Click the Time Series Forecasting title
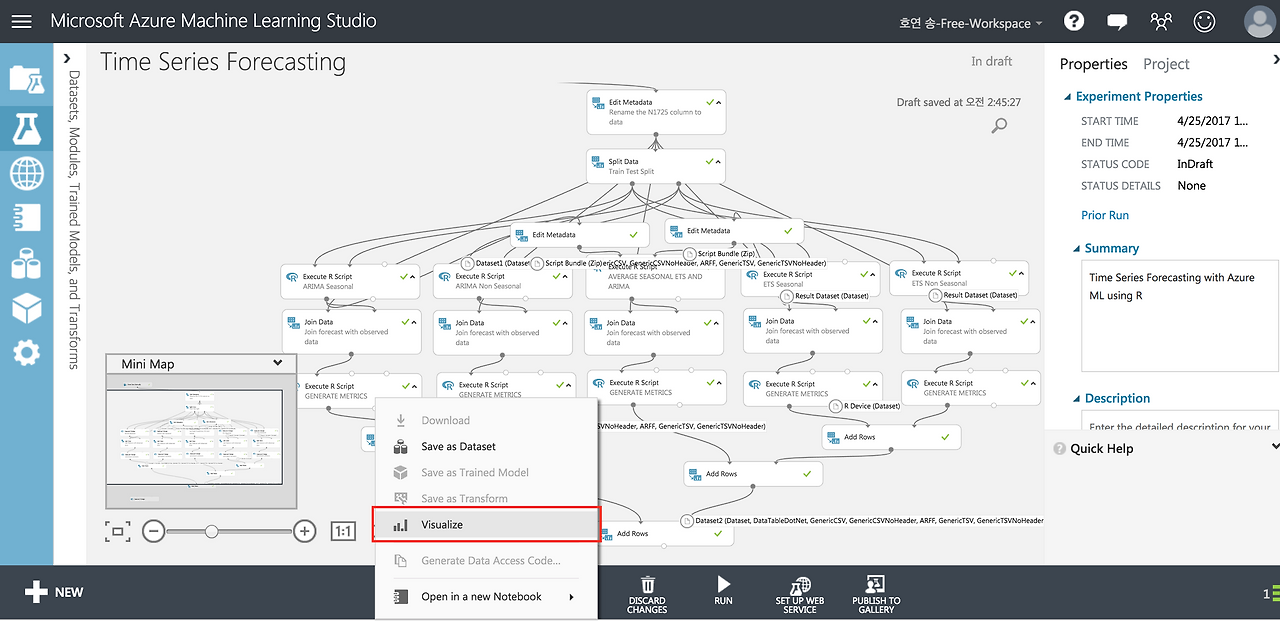Viewport: 1280px width, 621px height. point(223,62)
